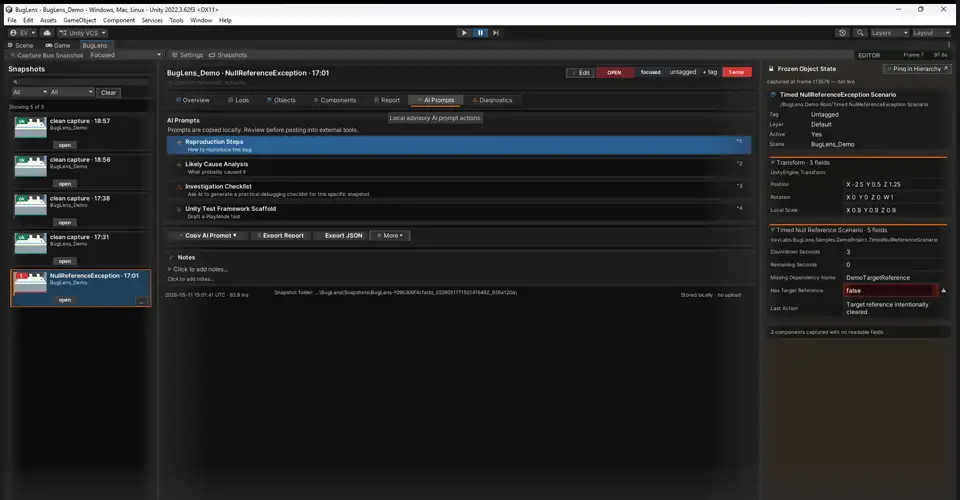Open the Layout dropdown
This screenshot has width=960, height=500.
click(x=931, y=33)
